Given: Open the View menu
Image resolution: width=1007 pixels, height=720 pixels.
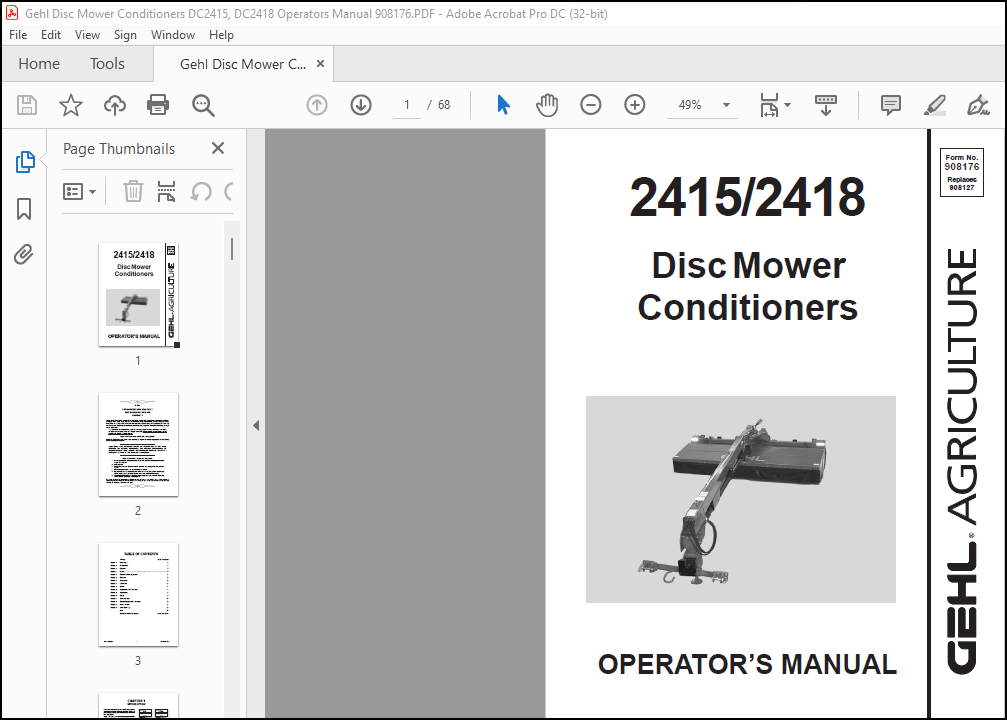Looking at the screenshot, I should point(87,35).
